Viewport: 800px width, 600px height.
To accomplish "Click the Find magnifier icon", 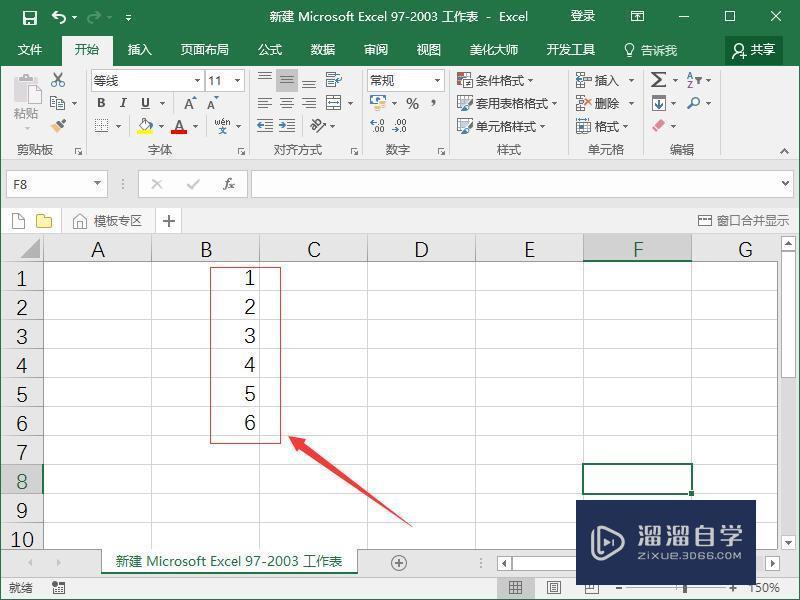I will (692, 102).
